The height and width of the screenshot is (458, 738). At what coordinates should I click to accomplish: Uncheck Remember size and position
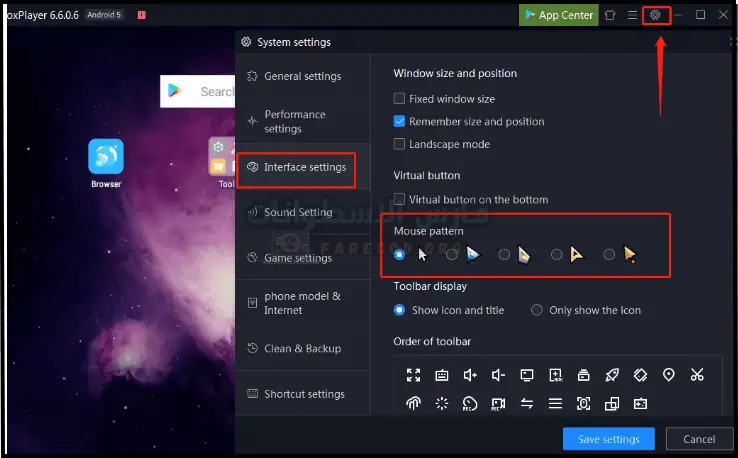(400, 121)
